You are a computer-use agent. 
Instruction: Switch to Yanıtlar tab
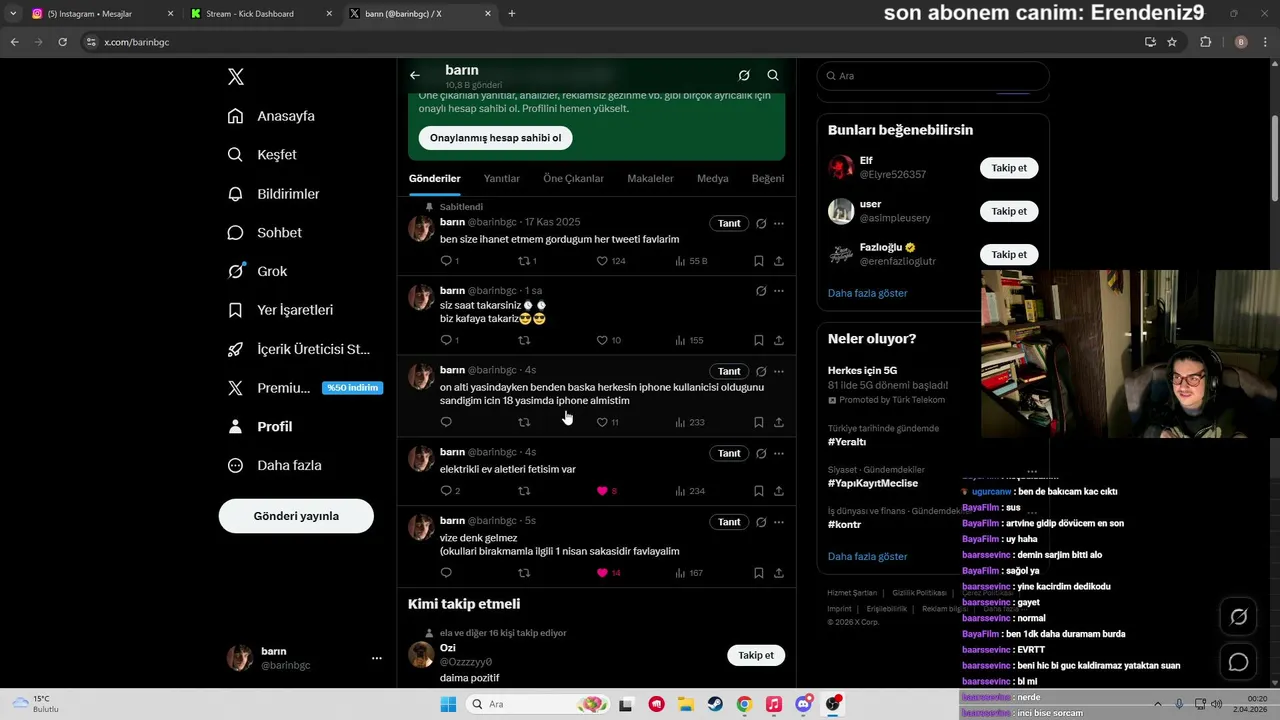click(502, 179)
